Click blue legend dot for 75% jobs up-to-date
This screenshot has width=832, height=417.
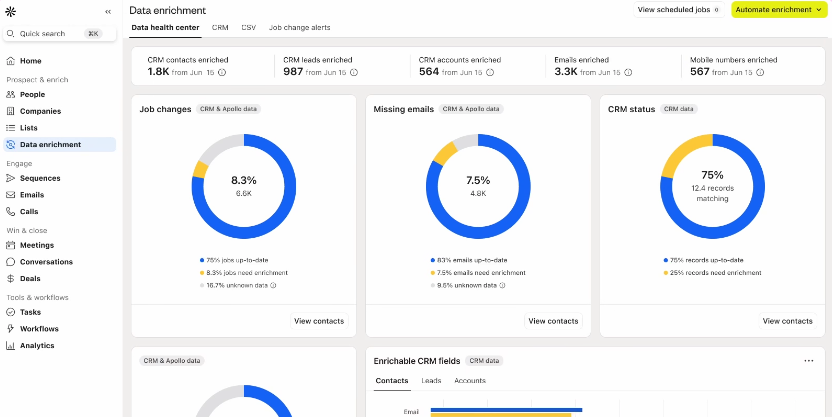tap(202, 260)
